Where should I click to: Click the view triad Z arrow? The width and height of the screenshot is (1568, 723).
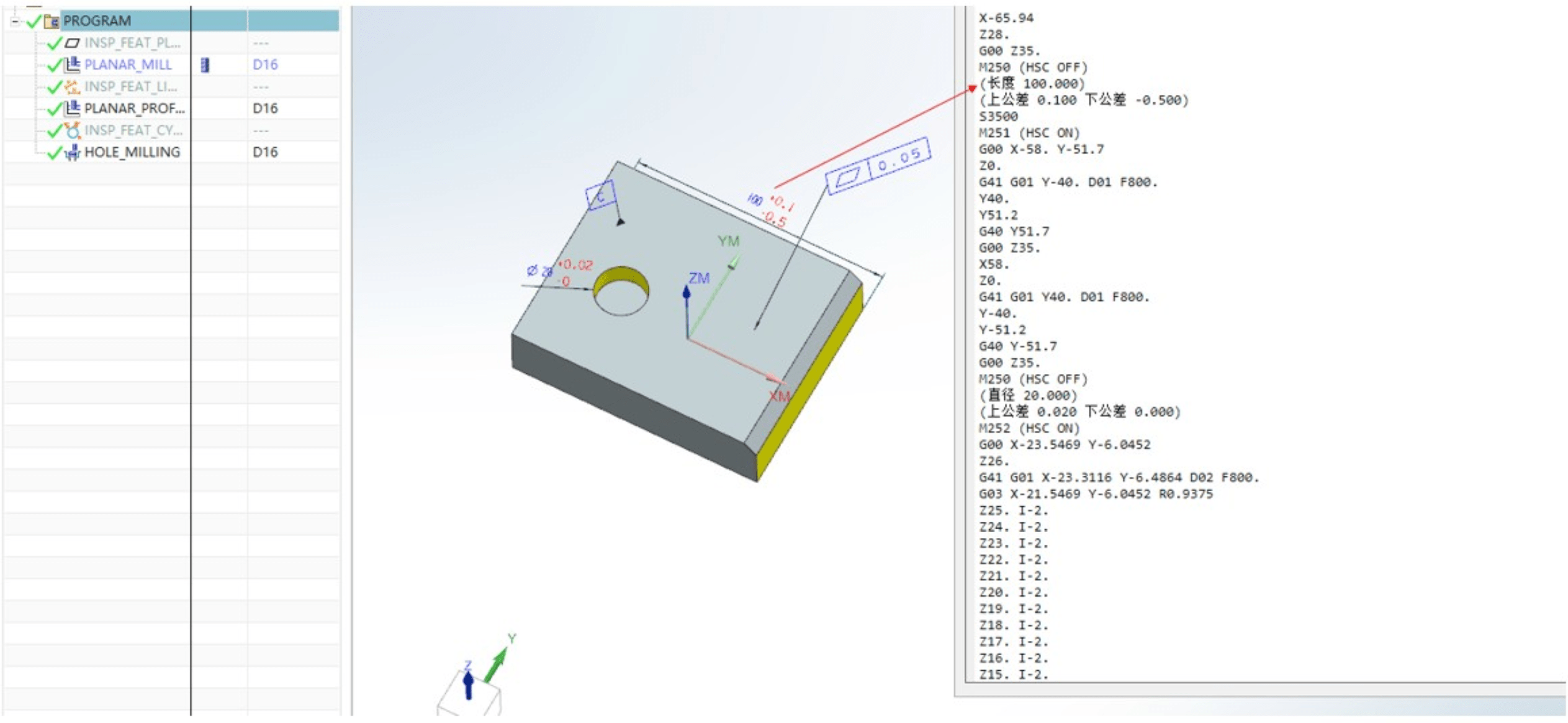[x=469, y=684]
